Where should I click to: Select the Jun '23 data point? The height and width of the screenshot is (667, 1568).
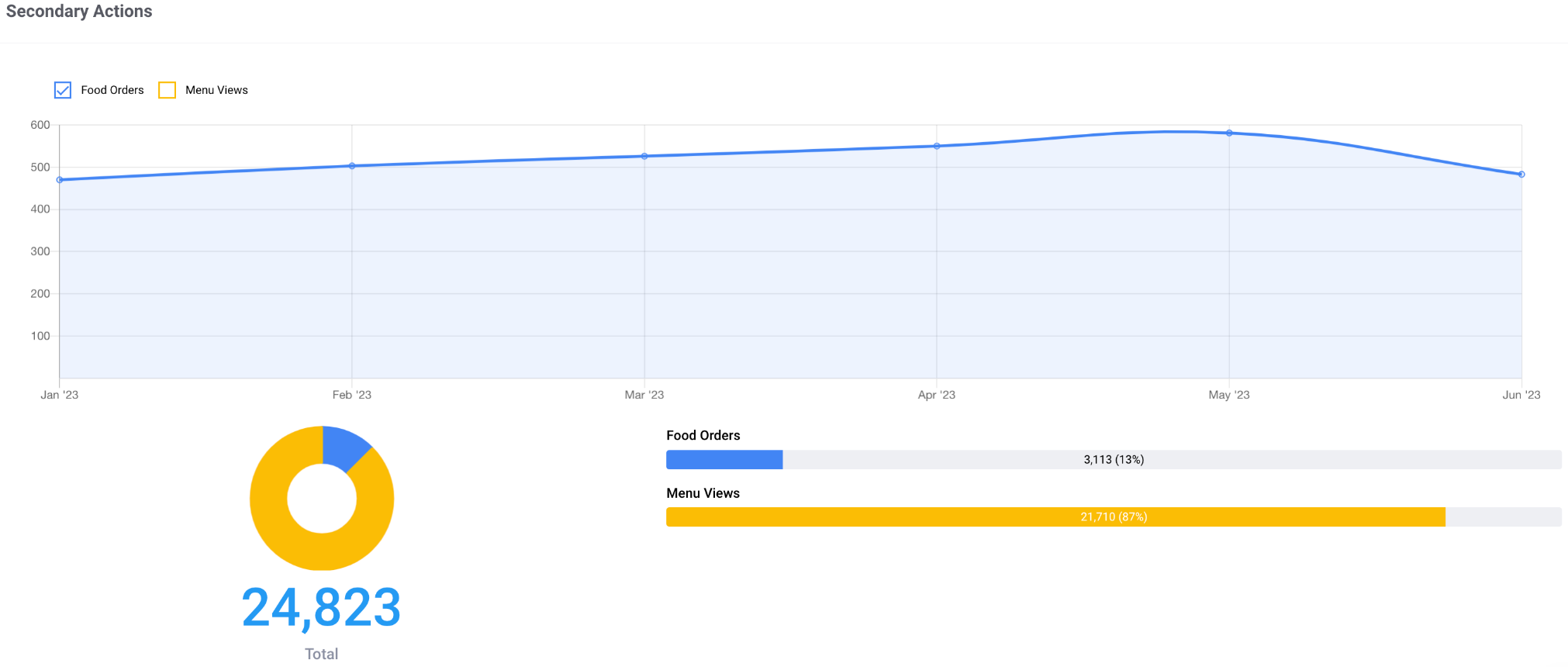(1521, 175)
